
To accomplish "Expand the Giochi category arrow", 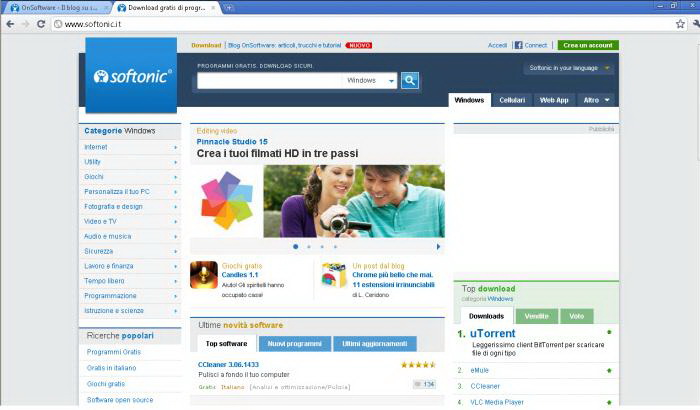I will pyautogui.click(x=175, y=177).
